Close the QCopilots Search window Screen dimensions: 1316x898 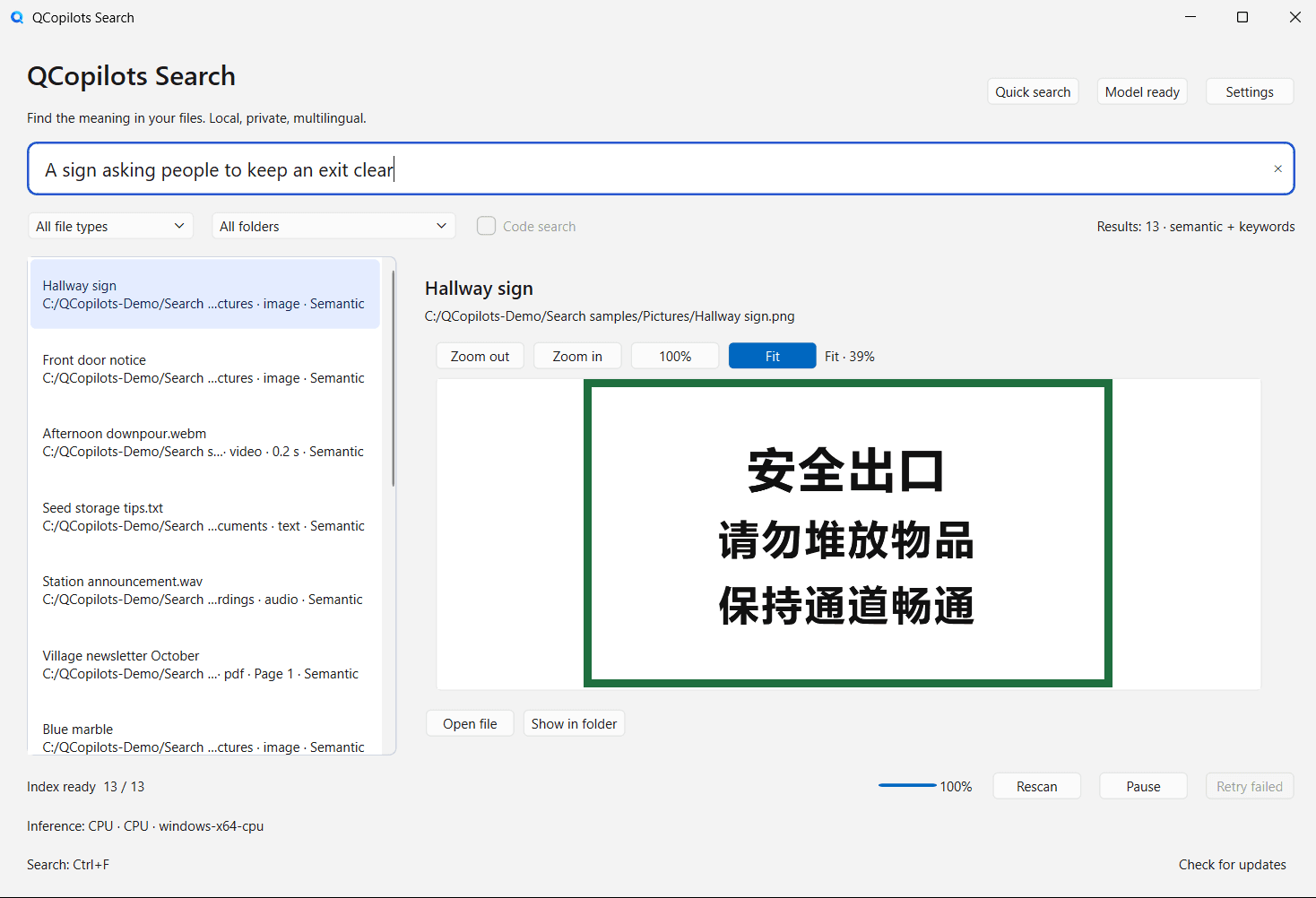[1294, 17]
